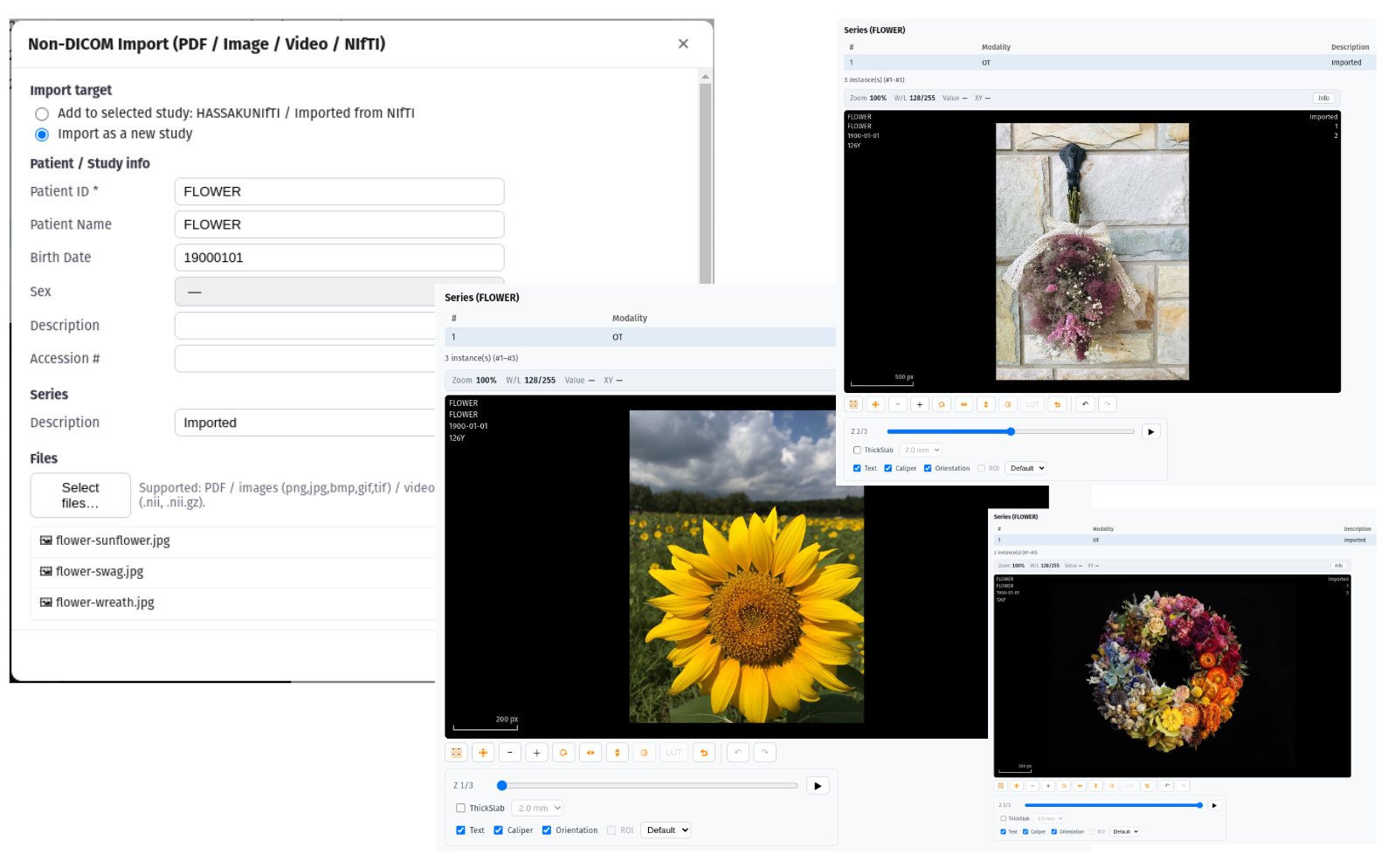Rotate the image in the Z 2/3 viewer

click(942, 404)
